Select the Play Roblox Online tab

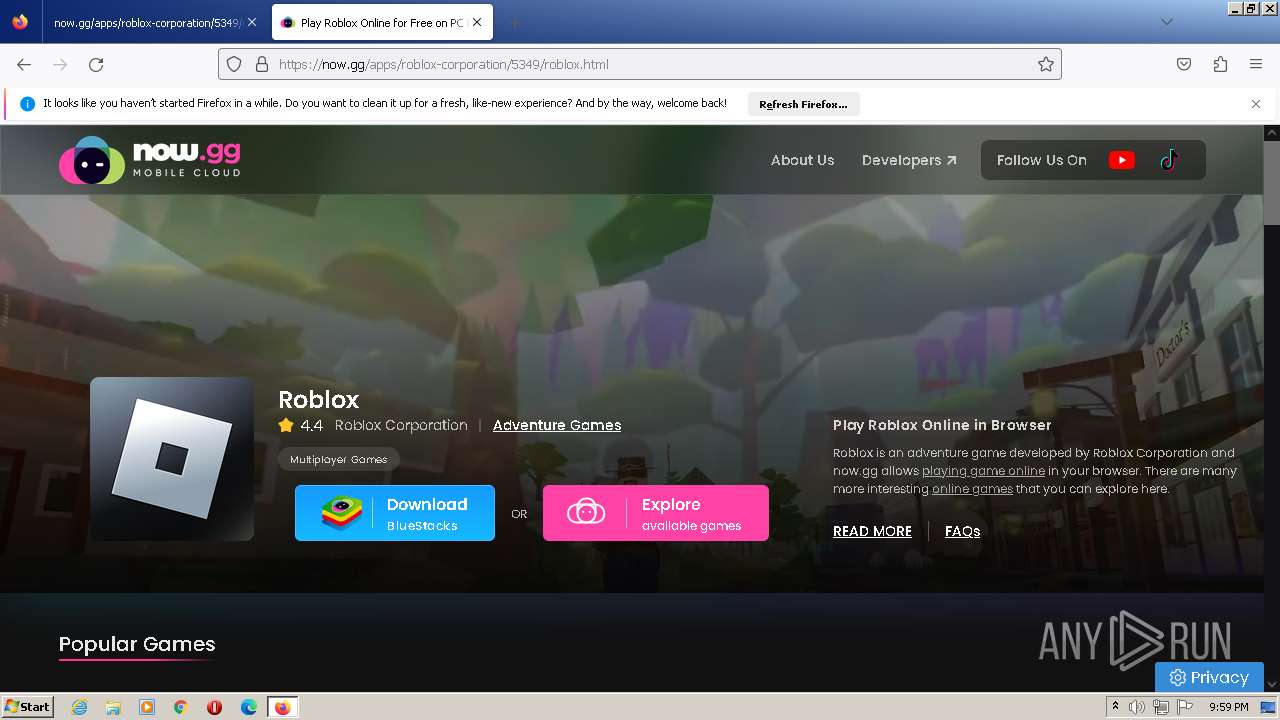click(x=382, y=22)
